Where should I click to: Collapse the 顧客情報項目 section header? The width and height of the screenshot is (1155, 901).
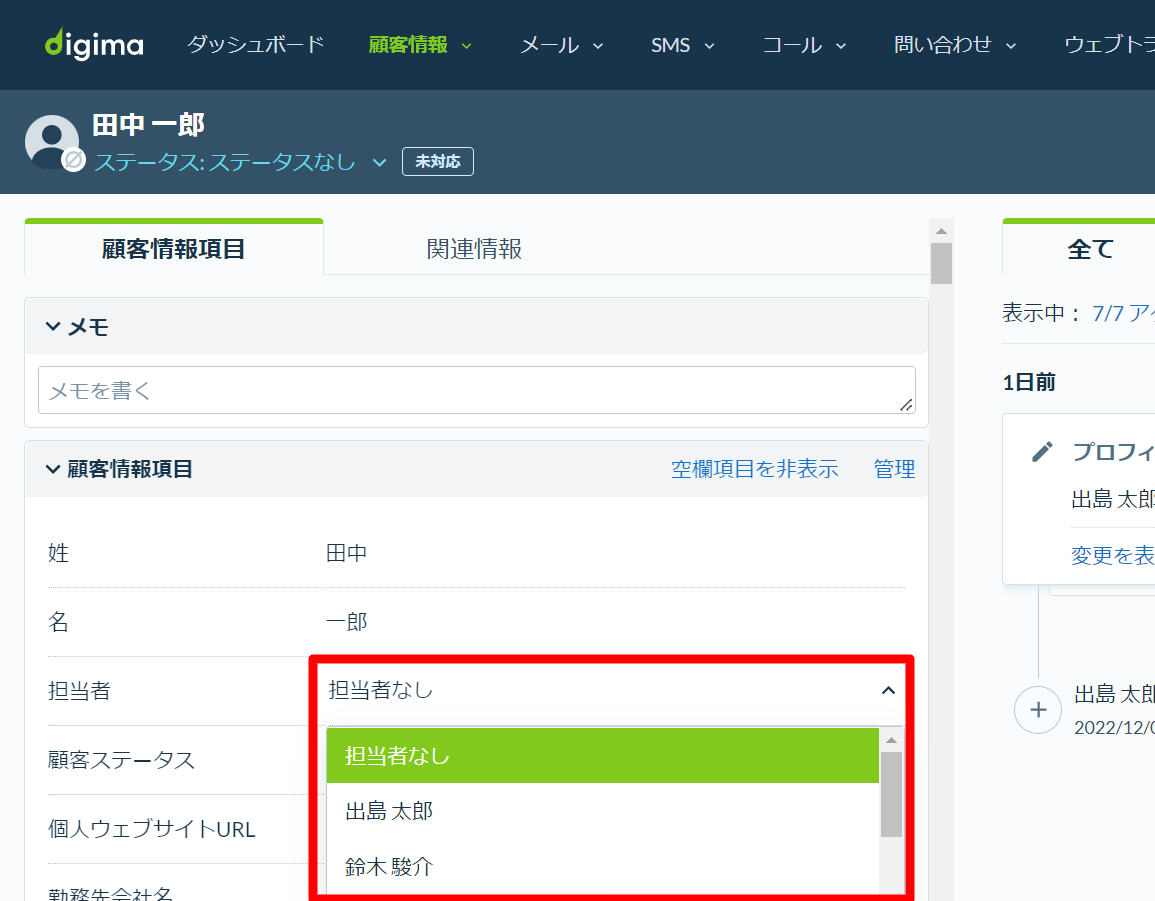pos(119,469)
